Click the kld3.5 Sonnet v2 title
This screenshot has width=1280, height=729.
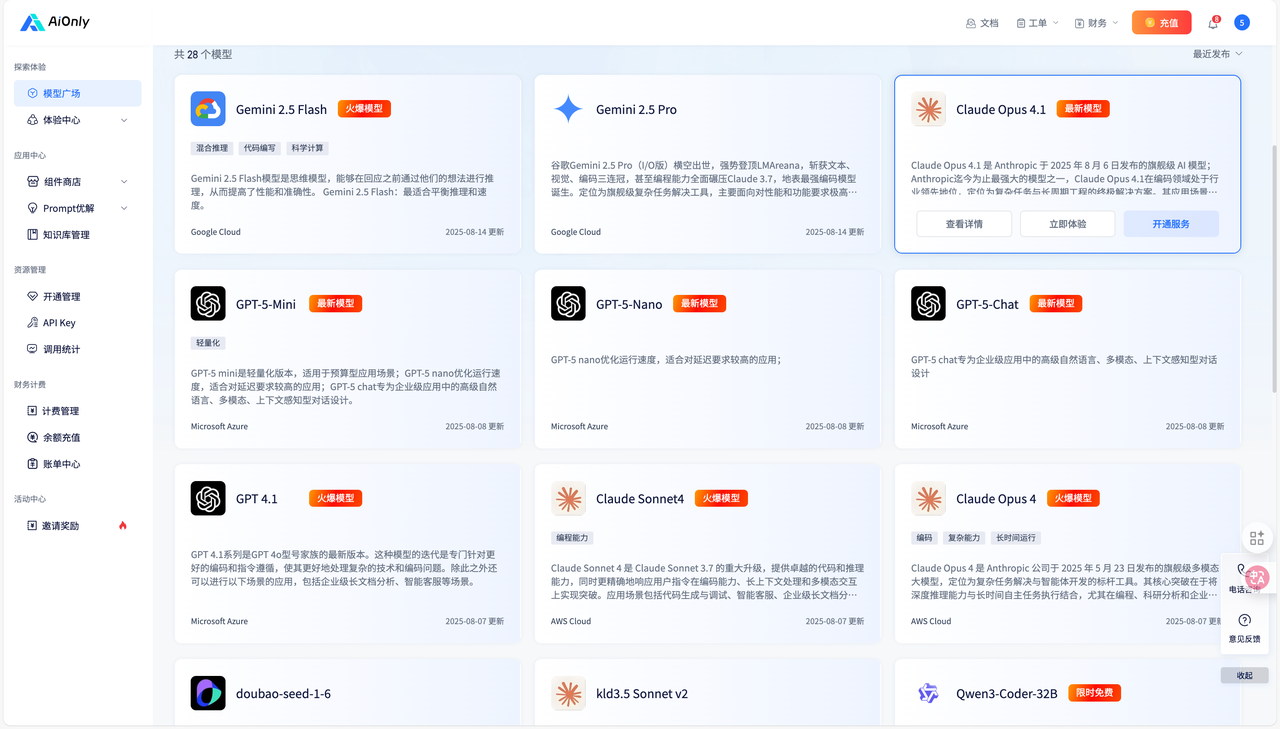(642, 694)
